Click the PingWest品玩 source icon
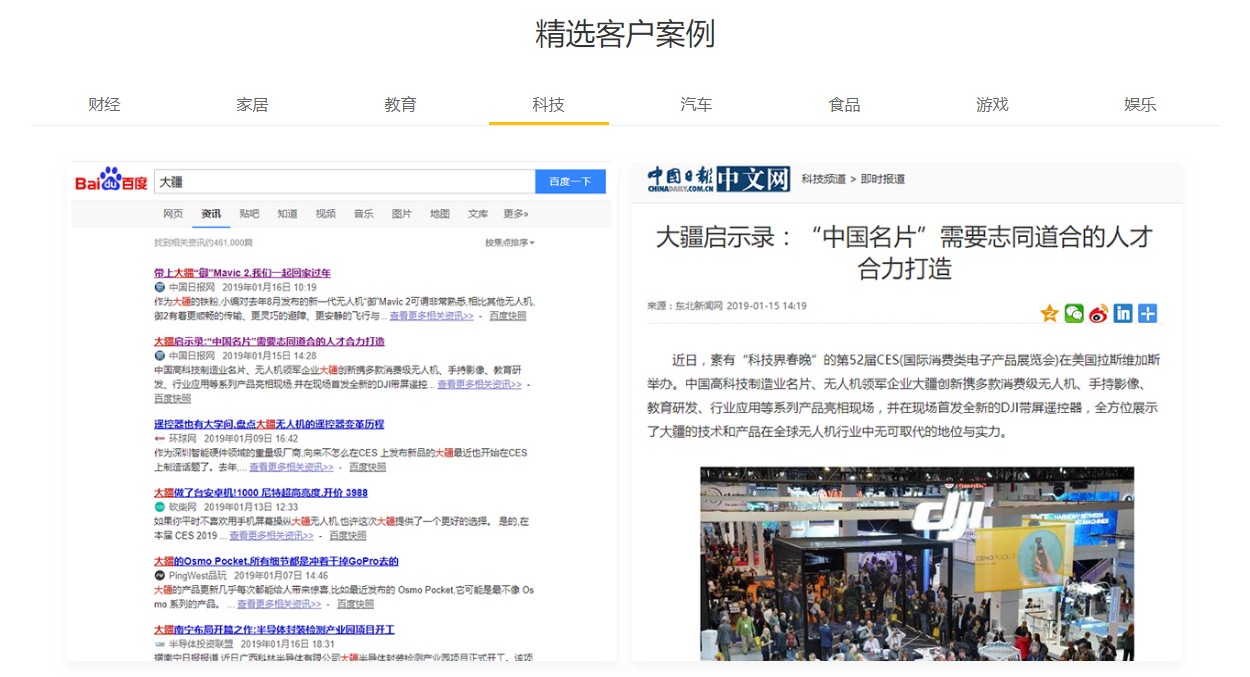 159,576
